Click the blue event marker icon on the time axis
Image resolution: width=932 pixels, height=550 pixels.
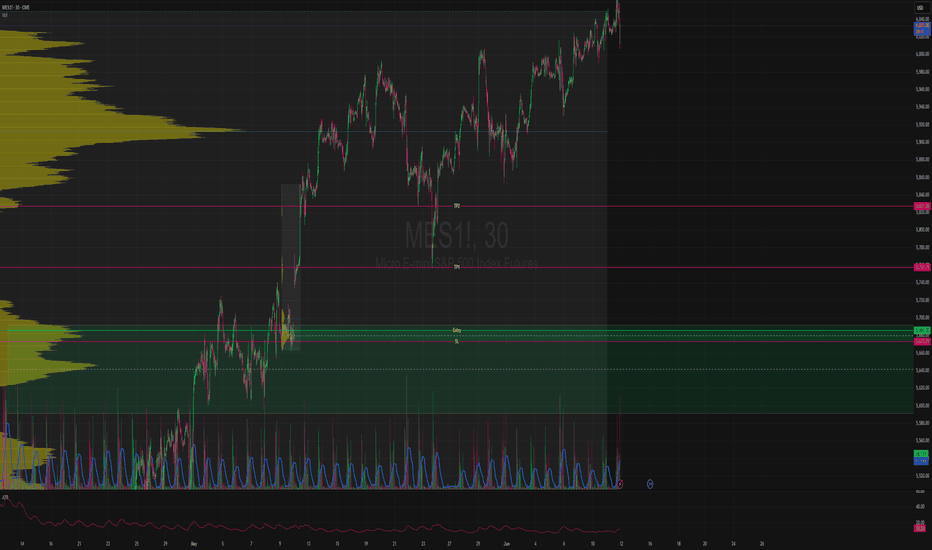650,484
